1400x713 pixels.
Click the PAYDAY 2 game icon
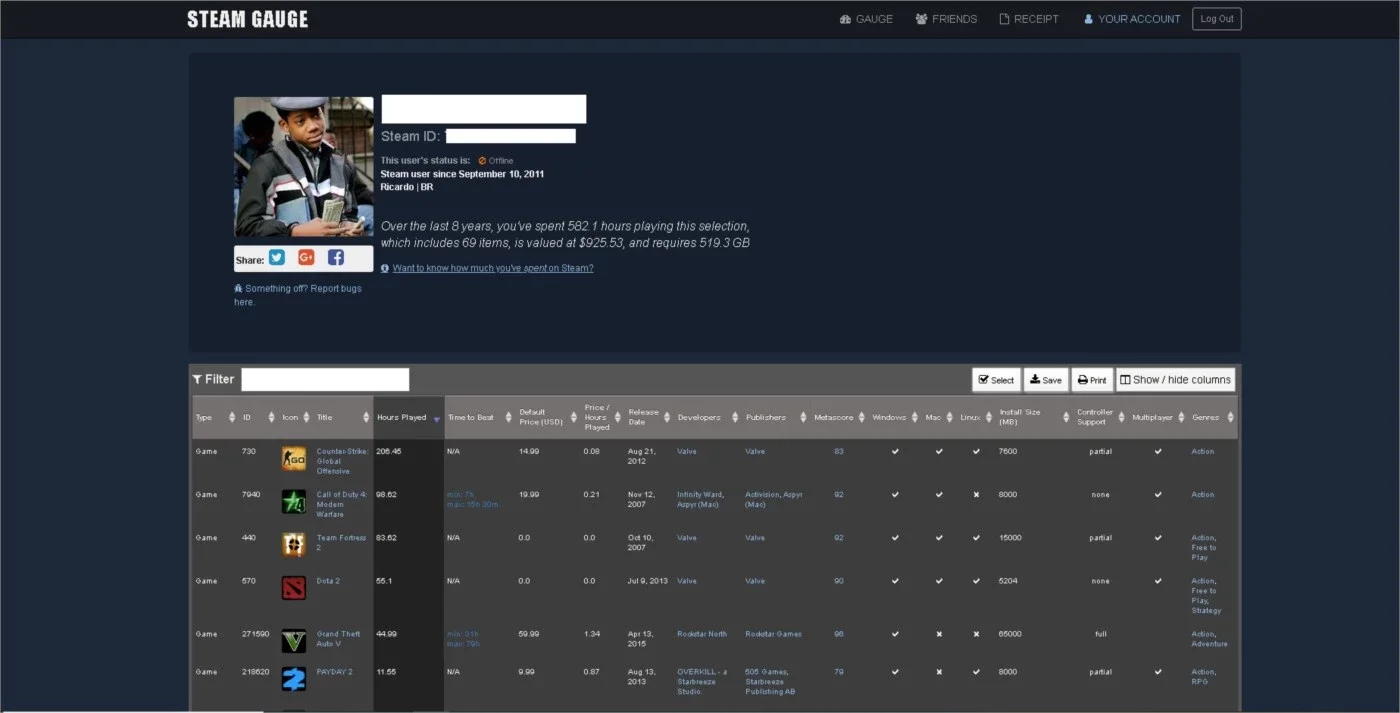point(294,679)
